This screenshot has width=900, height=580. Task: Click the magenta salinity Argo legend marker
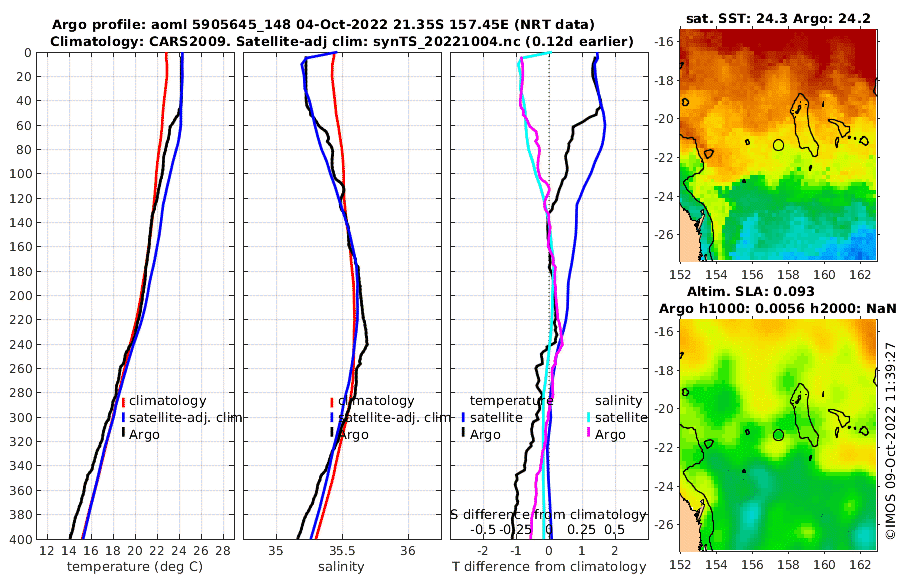click(x=589, y=434)
